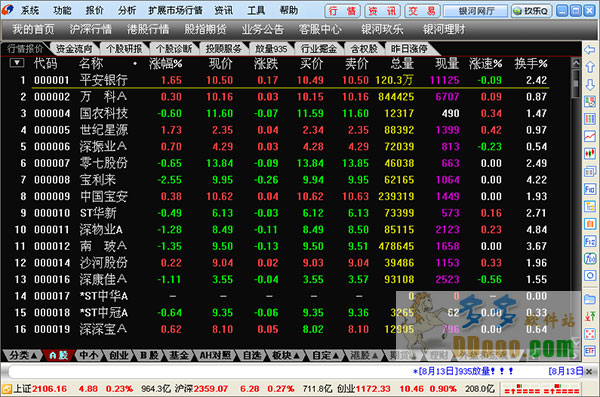Open the 帮助 menu
600x397 pixels.
289,10
